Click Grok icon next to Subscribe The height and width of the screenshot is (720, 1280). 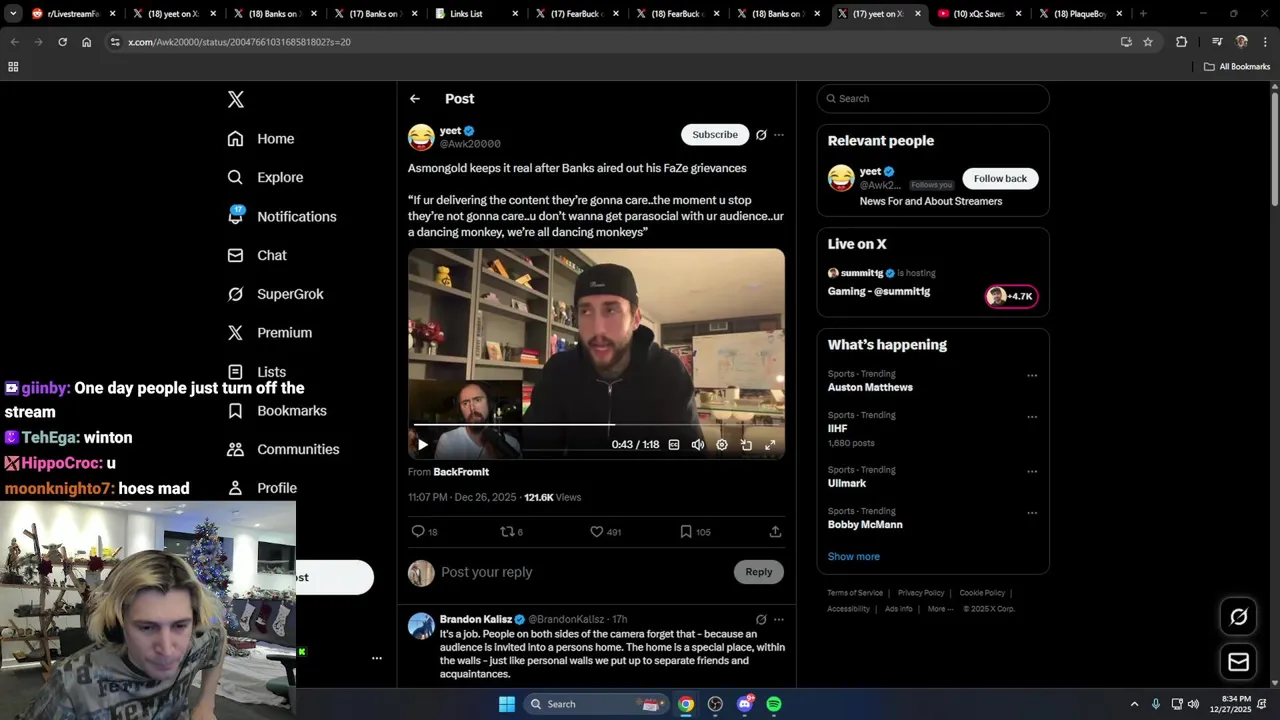(761, 135)
